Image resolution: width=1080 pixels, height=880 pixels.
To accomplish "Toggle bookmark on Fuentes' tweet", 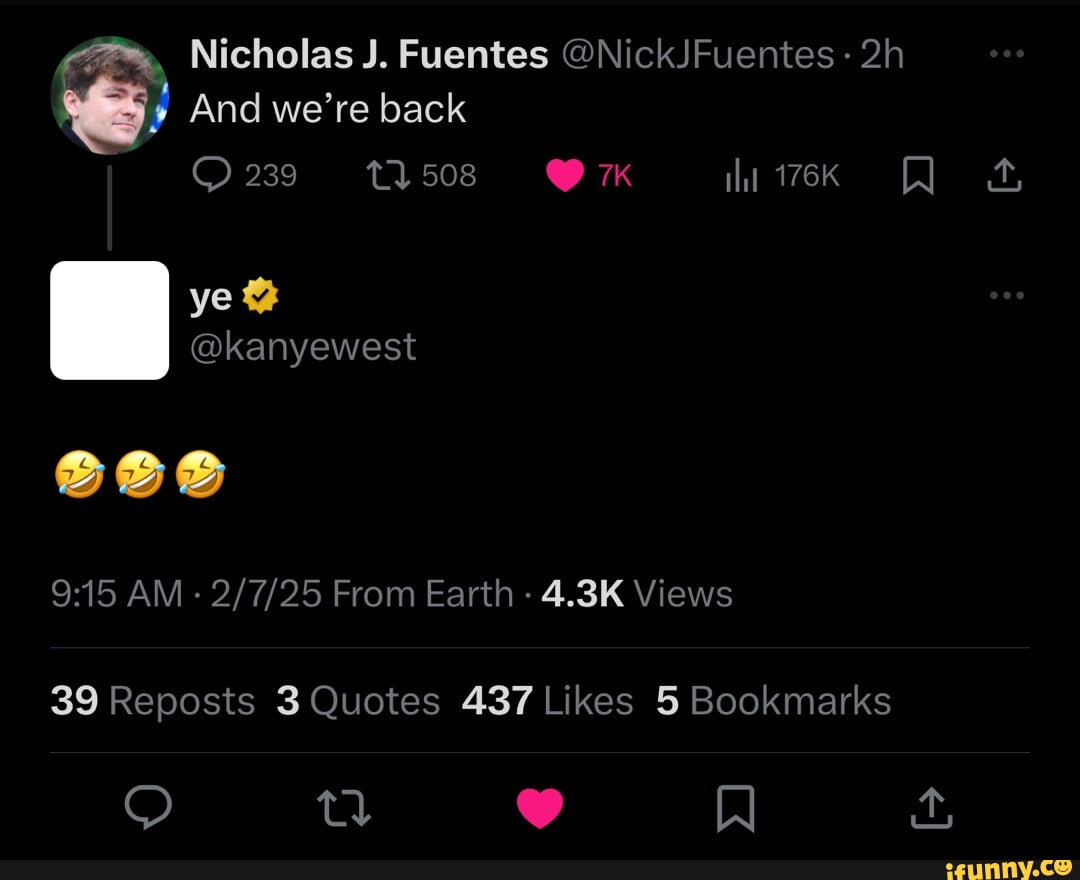I will tap(919, 174).
